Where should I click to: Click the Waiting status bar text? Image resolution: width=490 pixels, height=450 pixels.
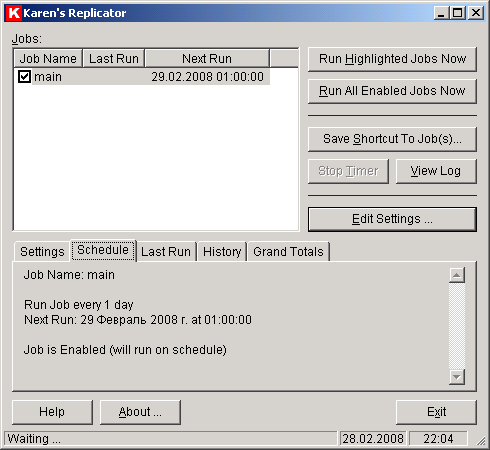pyautogui.click(x=34, y=439)
